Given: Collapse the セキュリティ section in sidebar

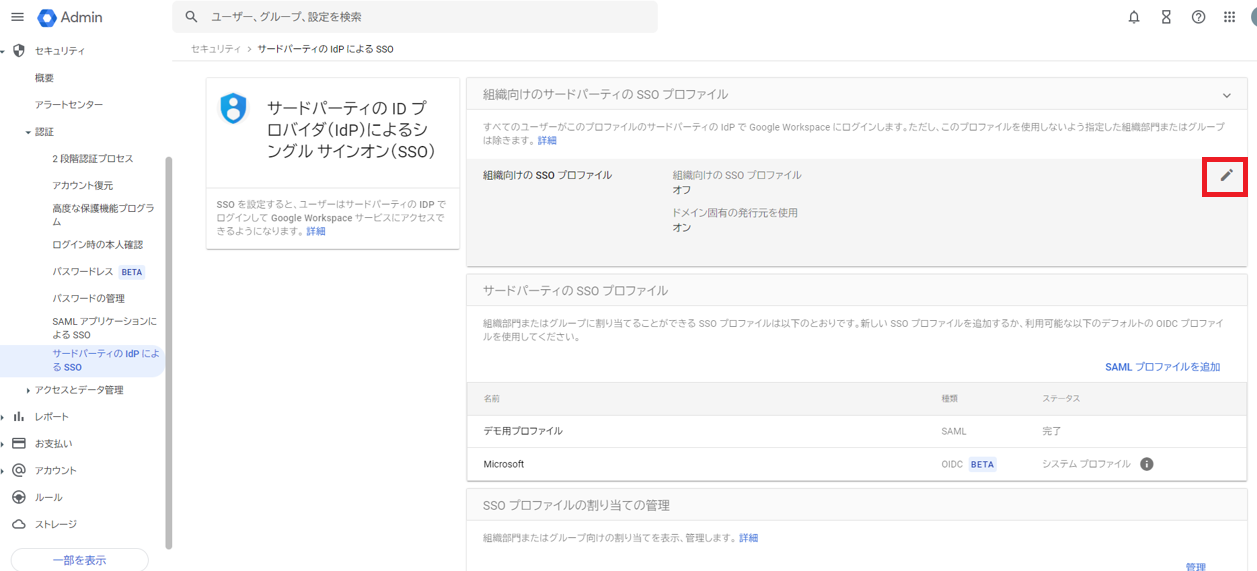Looking at the screenshot, I should tap(4, 51).
